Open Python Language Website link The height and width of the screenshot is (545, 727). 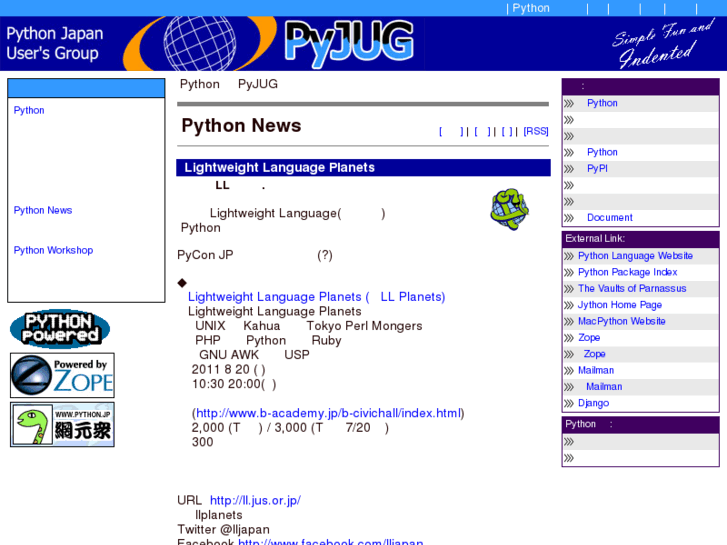[x=635, y=256]
